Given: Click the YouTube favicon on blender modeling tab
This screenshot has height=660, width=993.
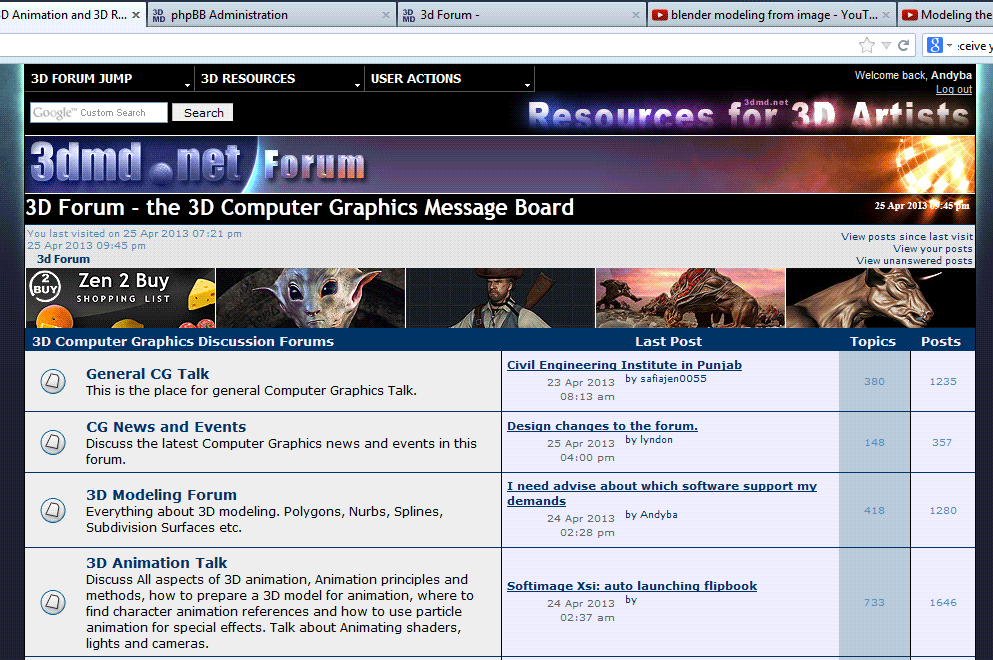Looking at the screenshot, I should (x=660, y=15).
